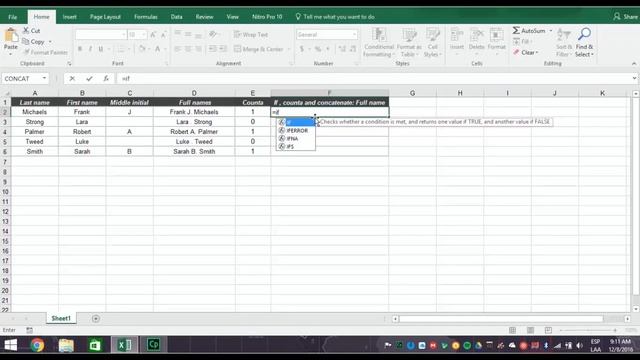Open the Nitro Pro 10 tab
Image resolution: width=640 pixels, height=360 pixels.
click(267, 17)
